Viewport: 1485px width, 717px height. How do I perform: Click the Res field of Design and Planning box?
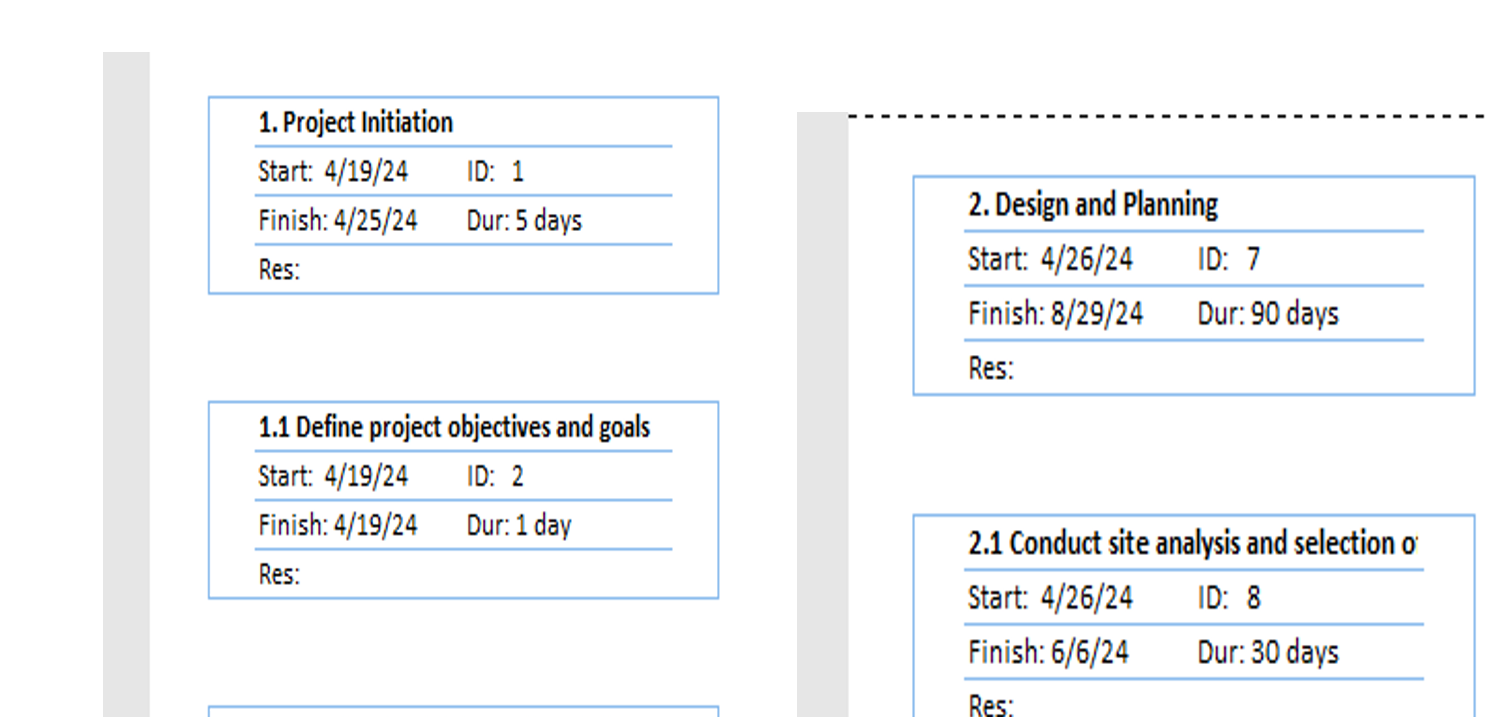pyautogui.click(x=991, y=369)
